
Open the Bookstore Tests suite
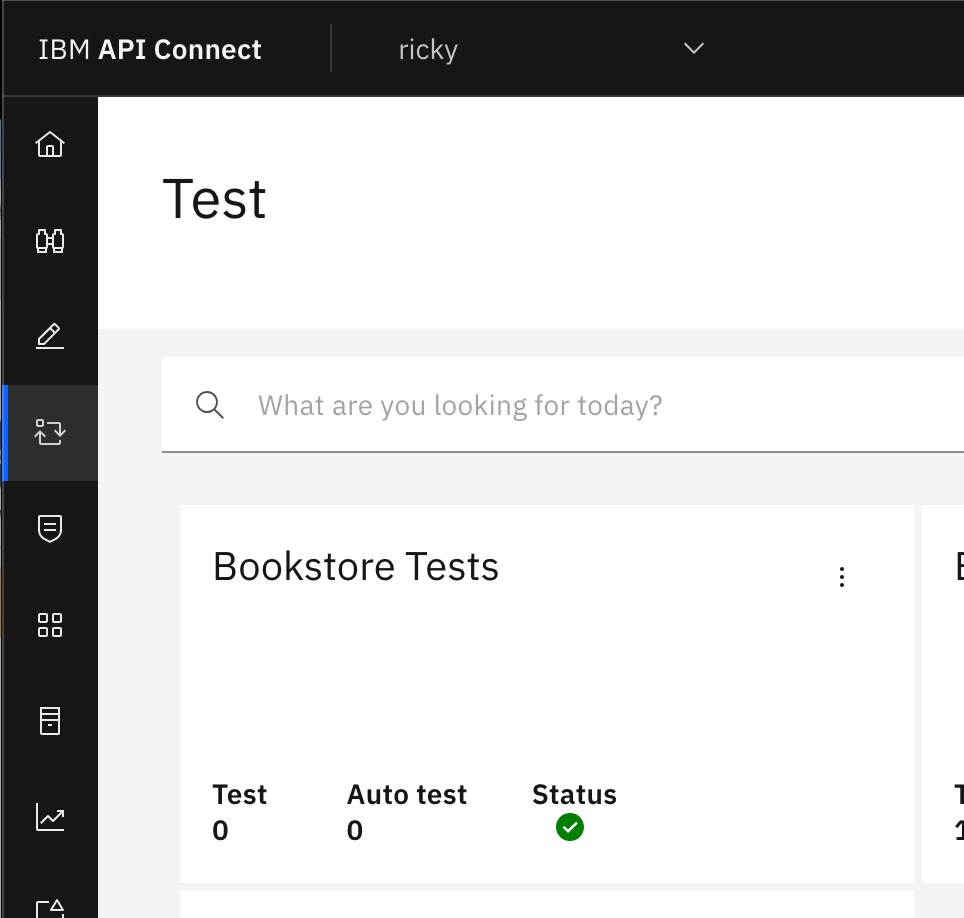point(355,566)
